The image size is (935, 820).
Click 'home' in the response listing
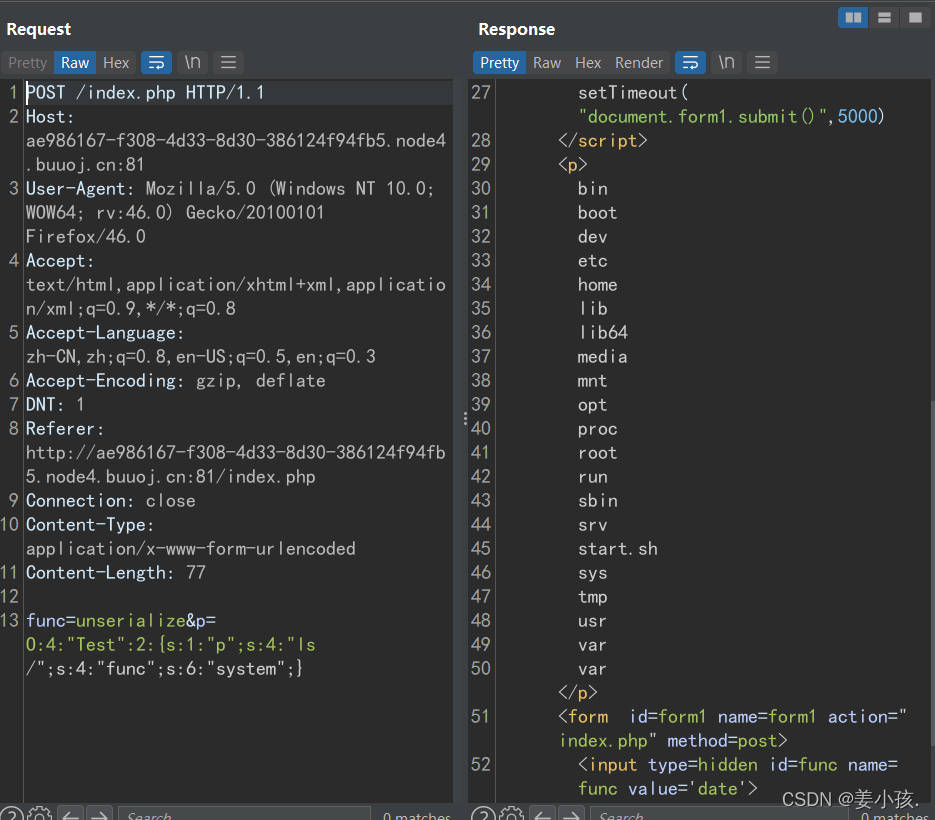[597, 284]
